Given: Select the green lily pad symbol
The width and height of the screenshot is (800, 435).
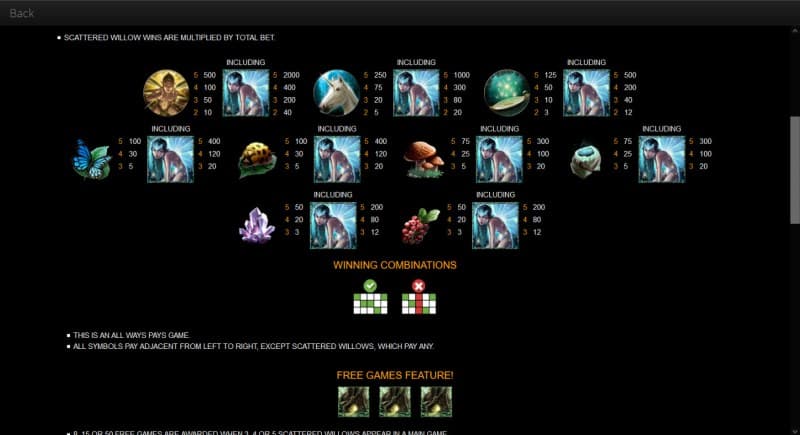Looking at the screenshot, I should pyautogui.click(x=507, y=93).
